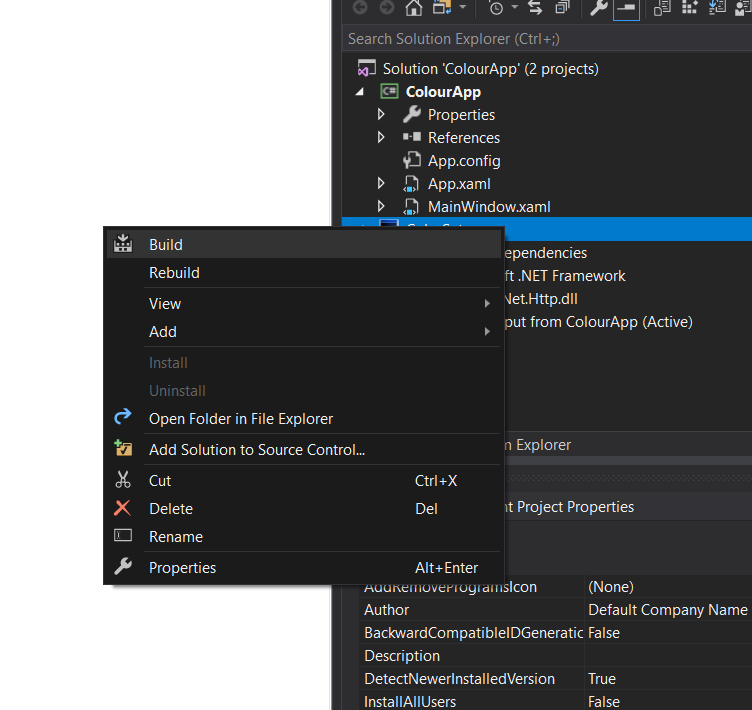Viewport: 752px width, 710px height.
Task: Click the Home icon in Solution Explorer toolbar
Action: point(413,8)
